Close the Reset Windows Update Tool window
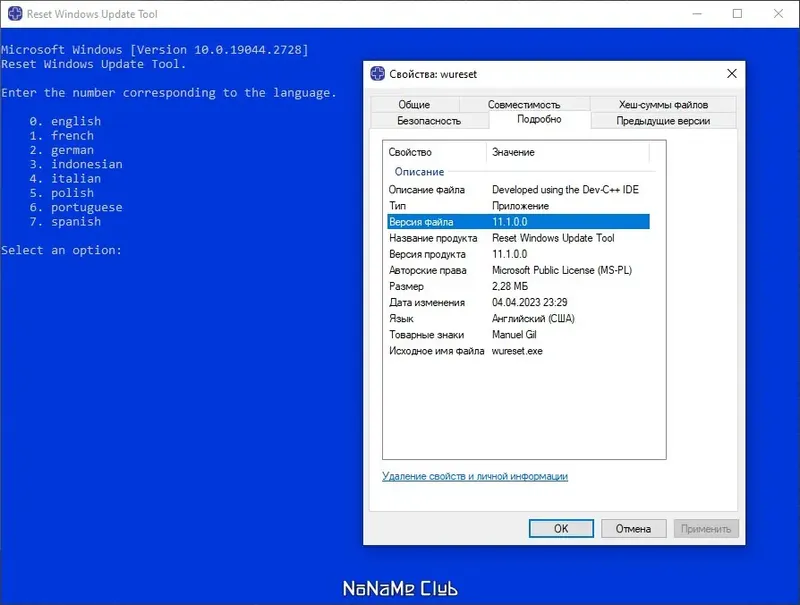 click(x=778, y=14)
